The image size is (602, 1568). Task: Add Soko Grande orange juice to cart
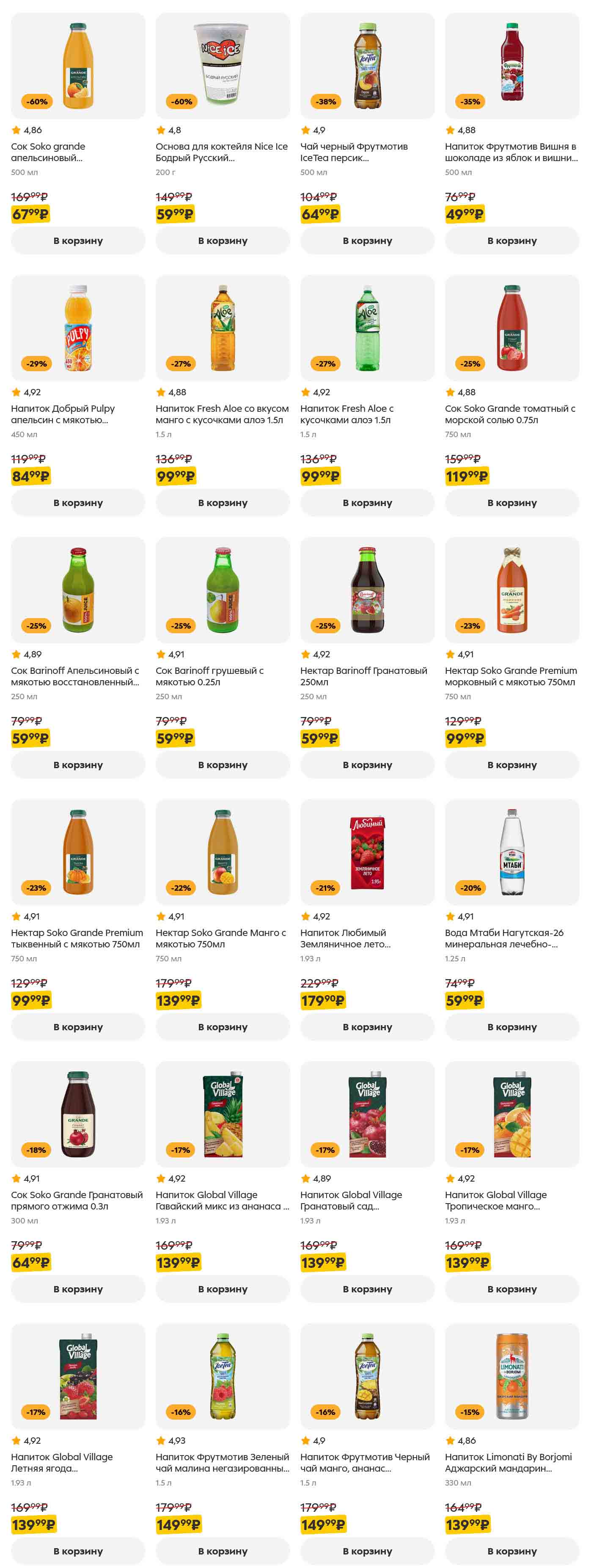(78, 241)
